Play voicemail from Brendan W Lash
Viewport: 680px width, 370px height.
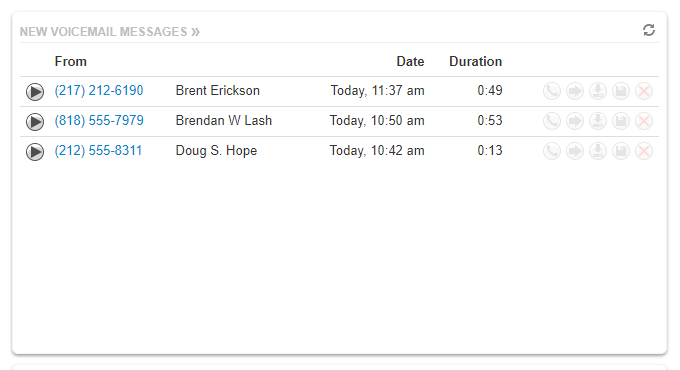(35, 122)
